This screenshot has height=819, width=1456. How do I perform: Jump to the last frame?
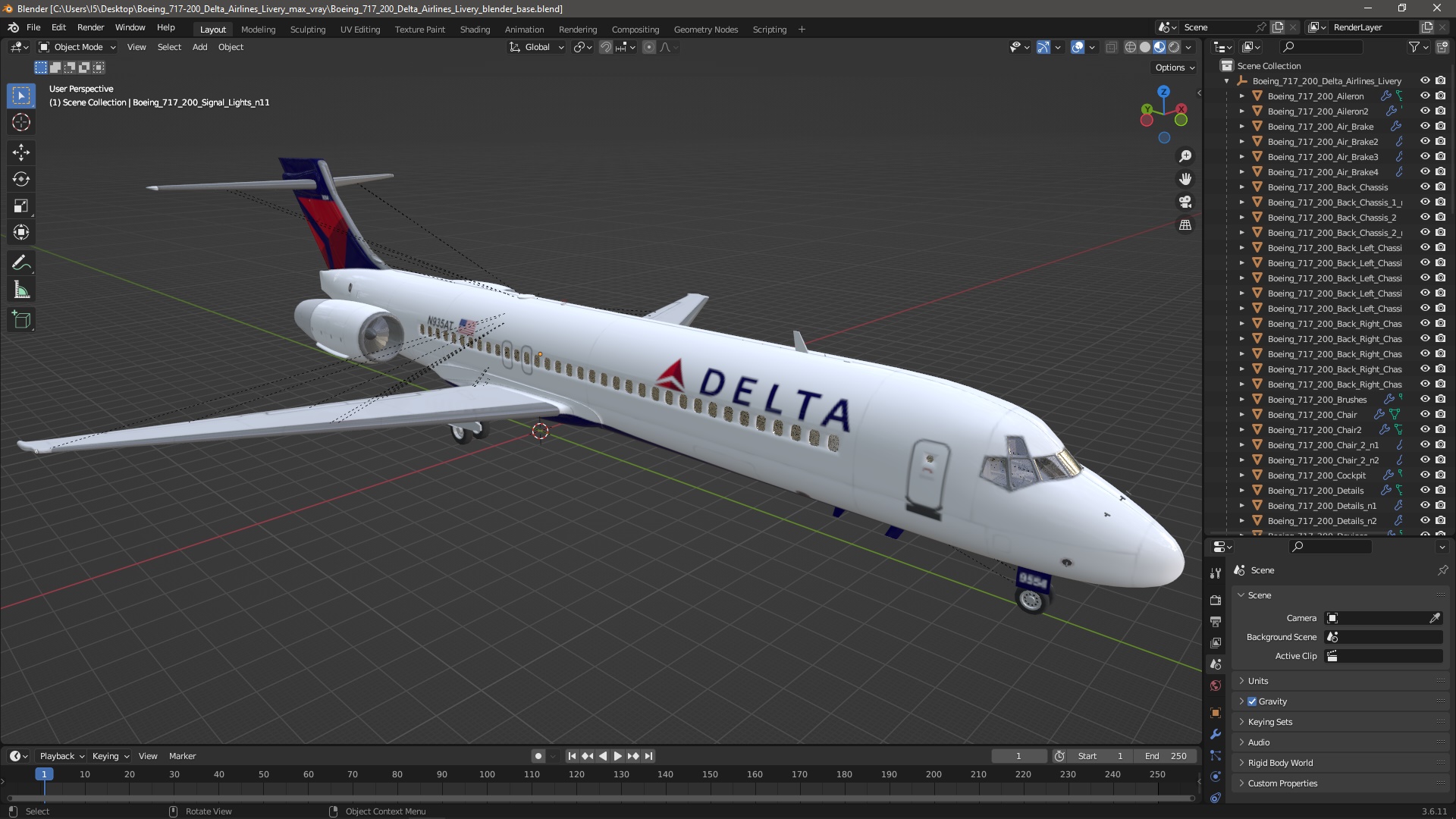click(x=648, y=756)
